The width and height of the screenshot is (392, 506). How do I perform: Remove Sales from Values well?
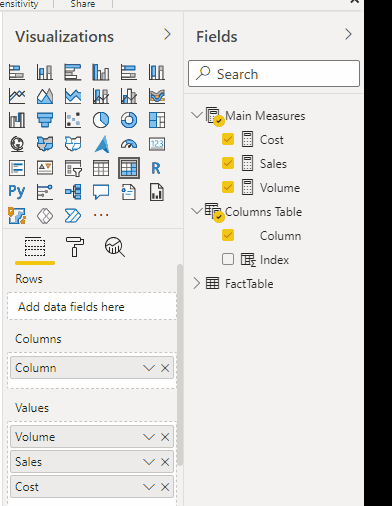click(x=165, y=462)
